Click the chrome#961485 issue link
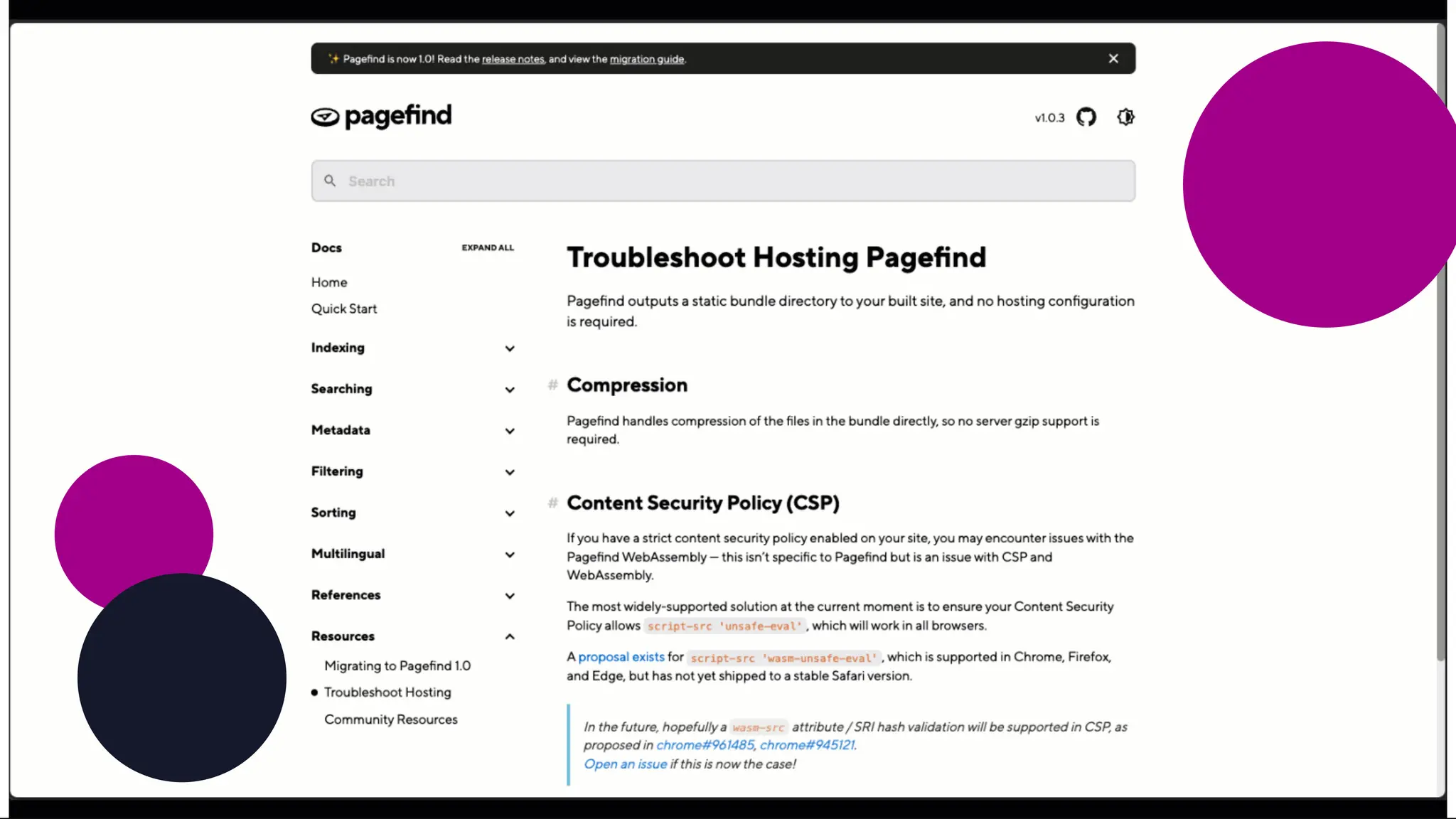 point(705,745)
